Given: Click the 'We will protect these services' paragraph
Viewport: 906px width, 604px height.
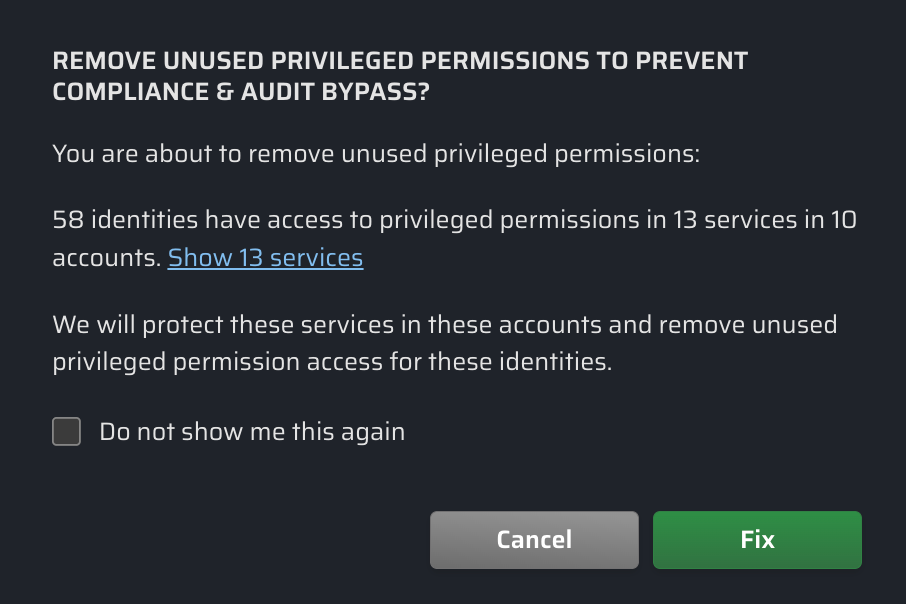Looking at the screenshot, I should [444, 325].
